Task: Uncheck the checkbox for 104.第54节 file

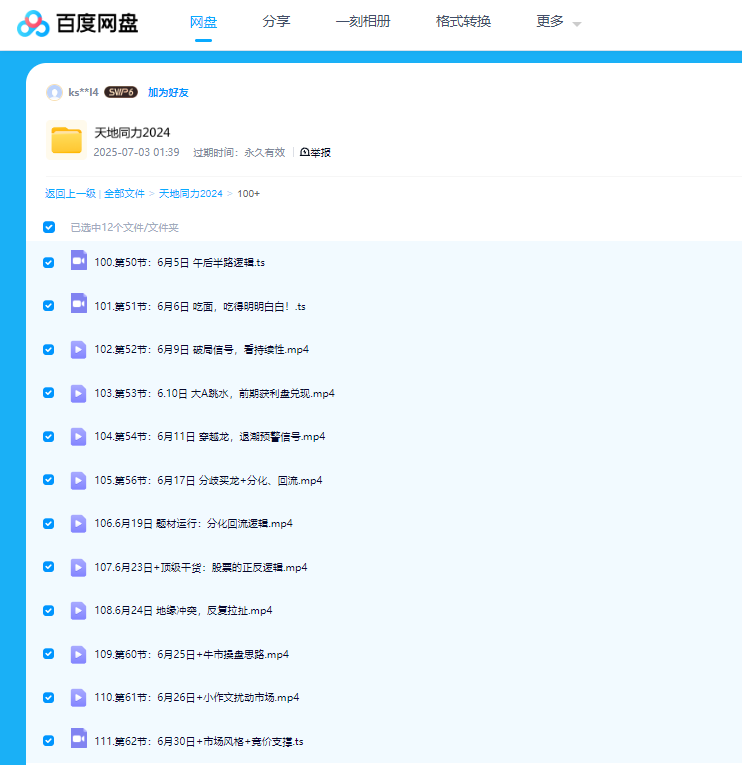Action: [x=49, y=436]
